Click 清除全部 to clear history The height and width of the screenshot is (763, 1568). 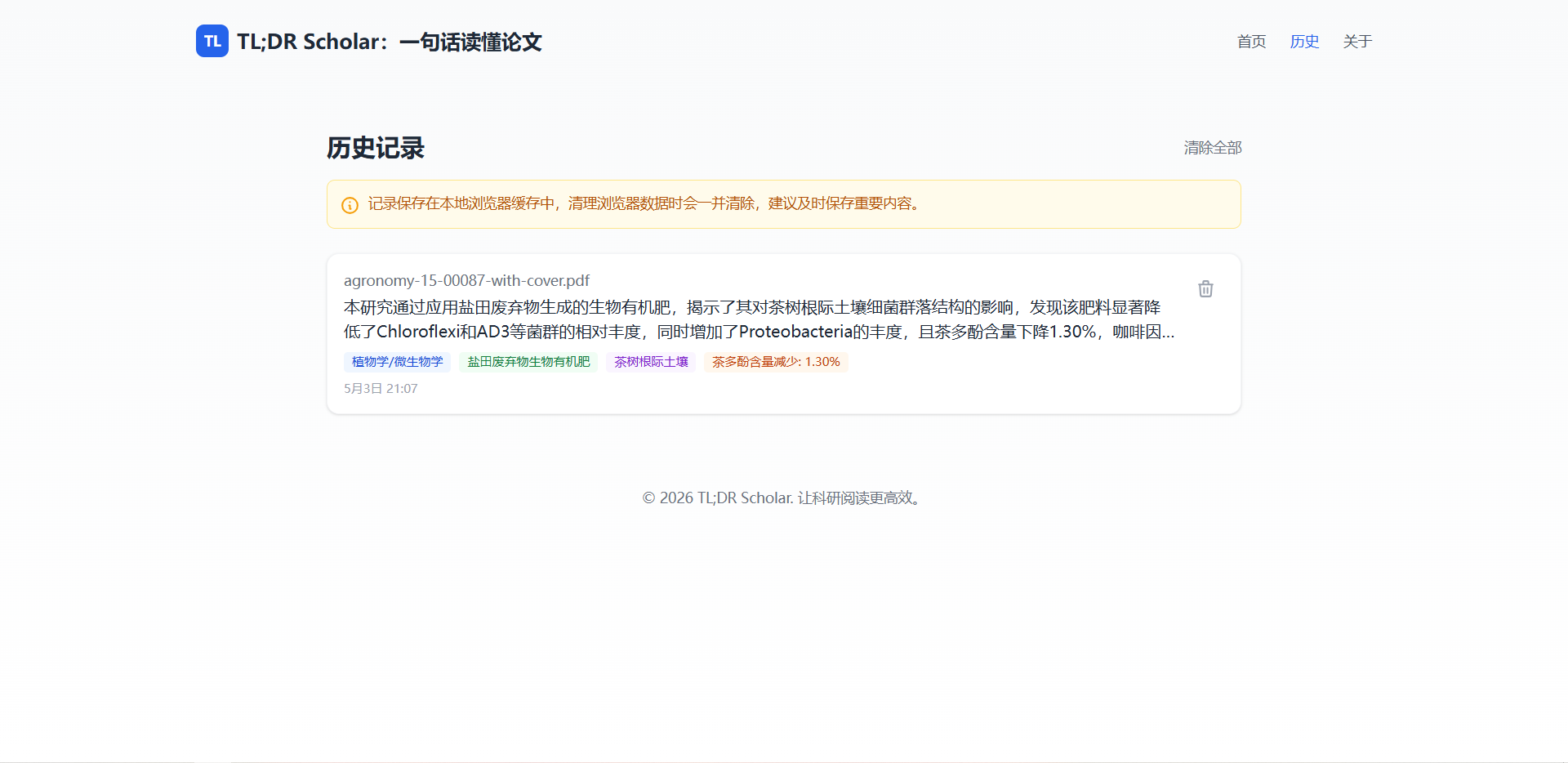click(x=1213, y=148)
